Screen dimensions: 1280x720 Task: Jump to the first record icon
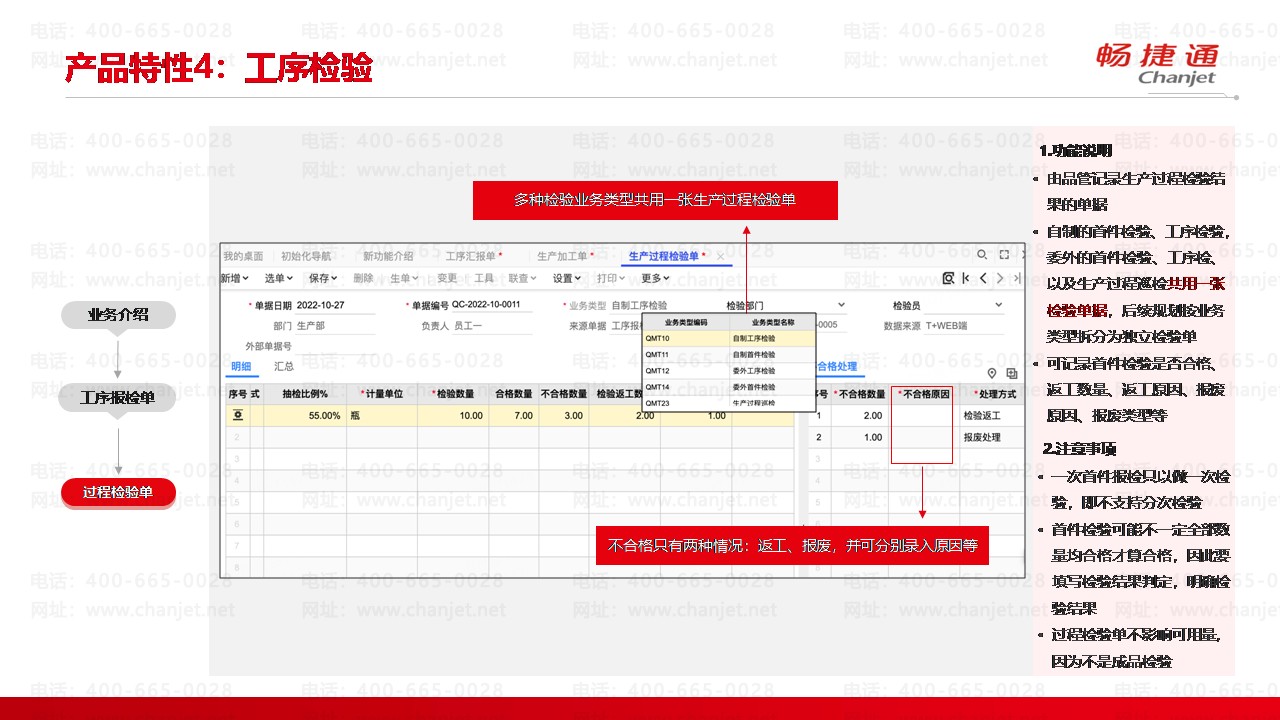(968, 278)
